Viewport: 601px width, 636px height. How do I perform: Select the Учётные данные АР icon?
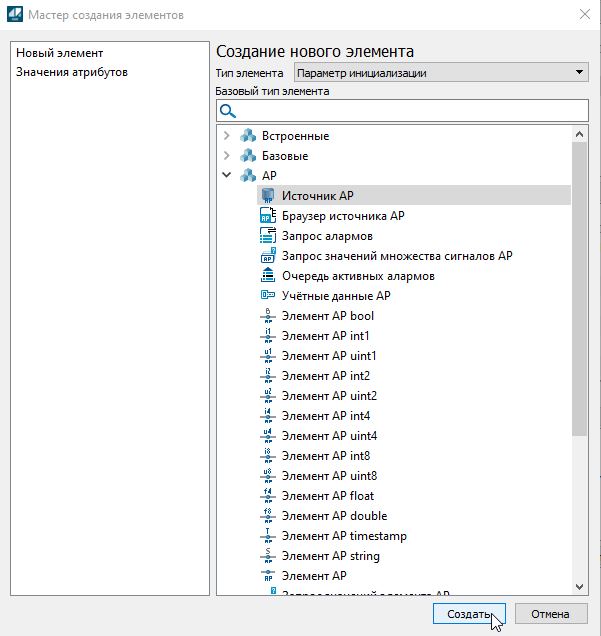pyautogui.click(x=267, y=296)
